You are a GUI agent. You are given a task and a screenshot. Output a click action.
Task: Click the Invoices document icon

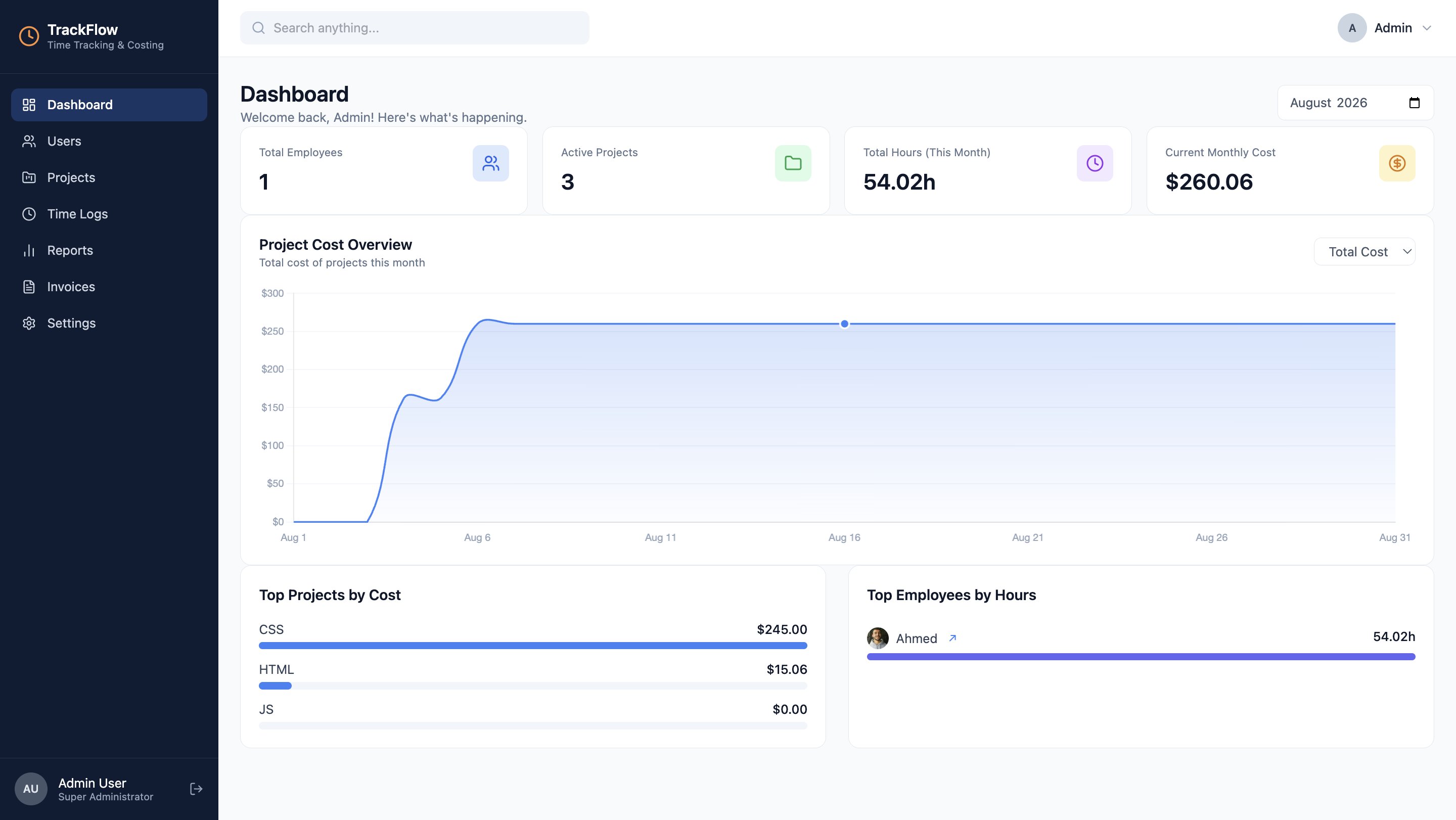pyautogui.click(x=29, y=287)
